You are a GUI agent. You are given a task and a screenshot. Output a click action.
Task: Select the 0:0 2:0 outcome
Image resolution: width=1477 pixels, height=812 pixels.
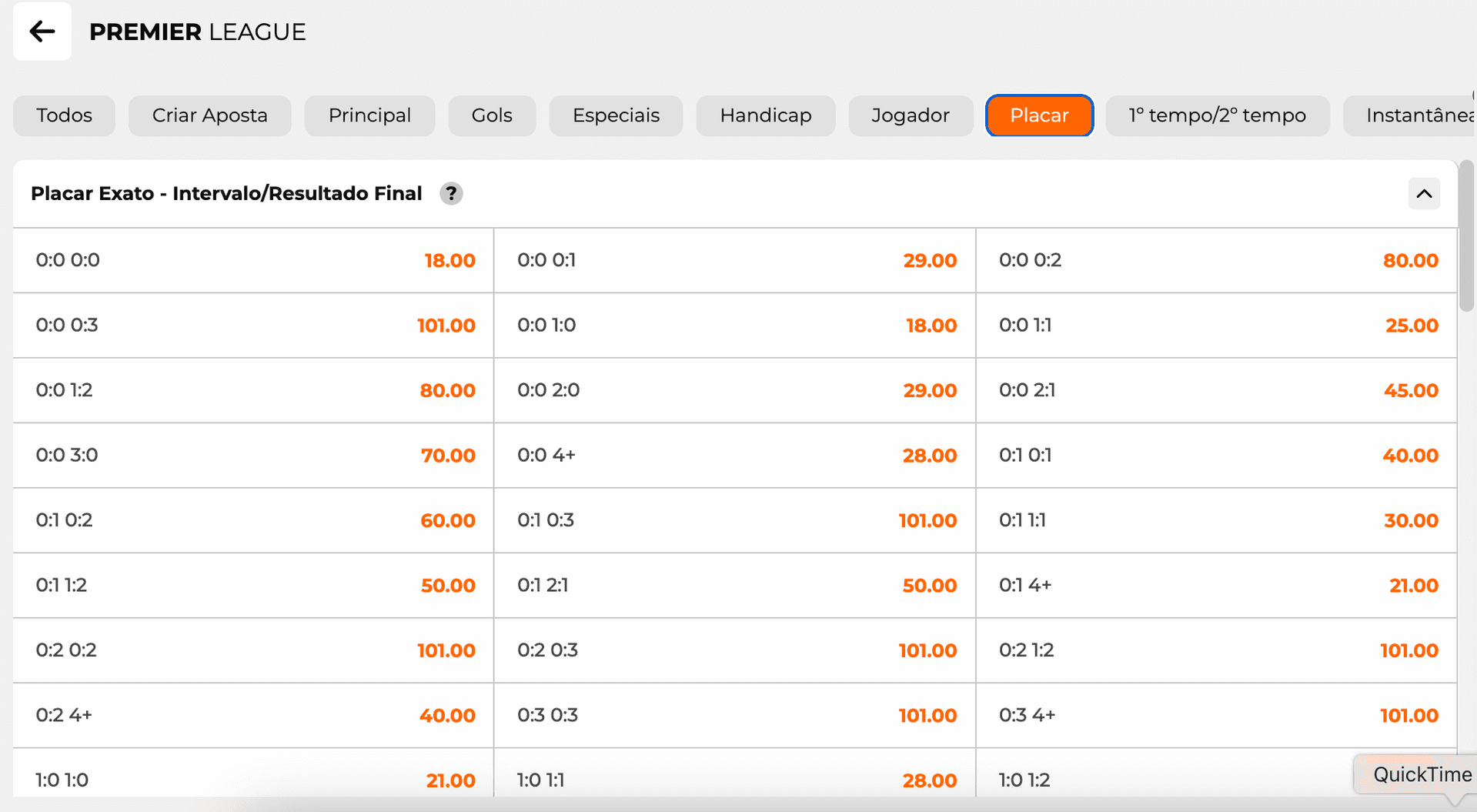735,390
